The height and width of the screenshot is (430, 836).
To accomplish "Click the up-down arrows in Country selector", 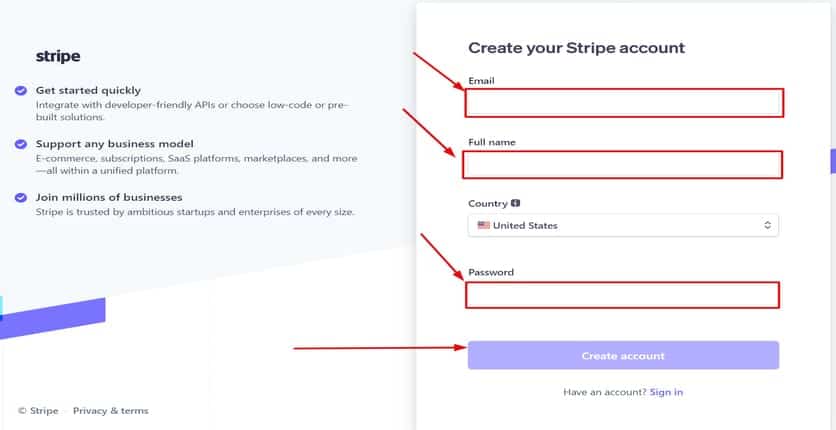I will click(767, 226).
